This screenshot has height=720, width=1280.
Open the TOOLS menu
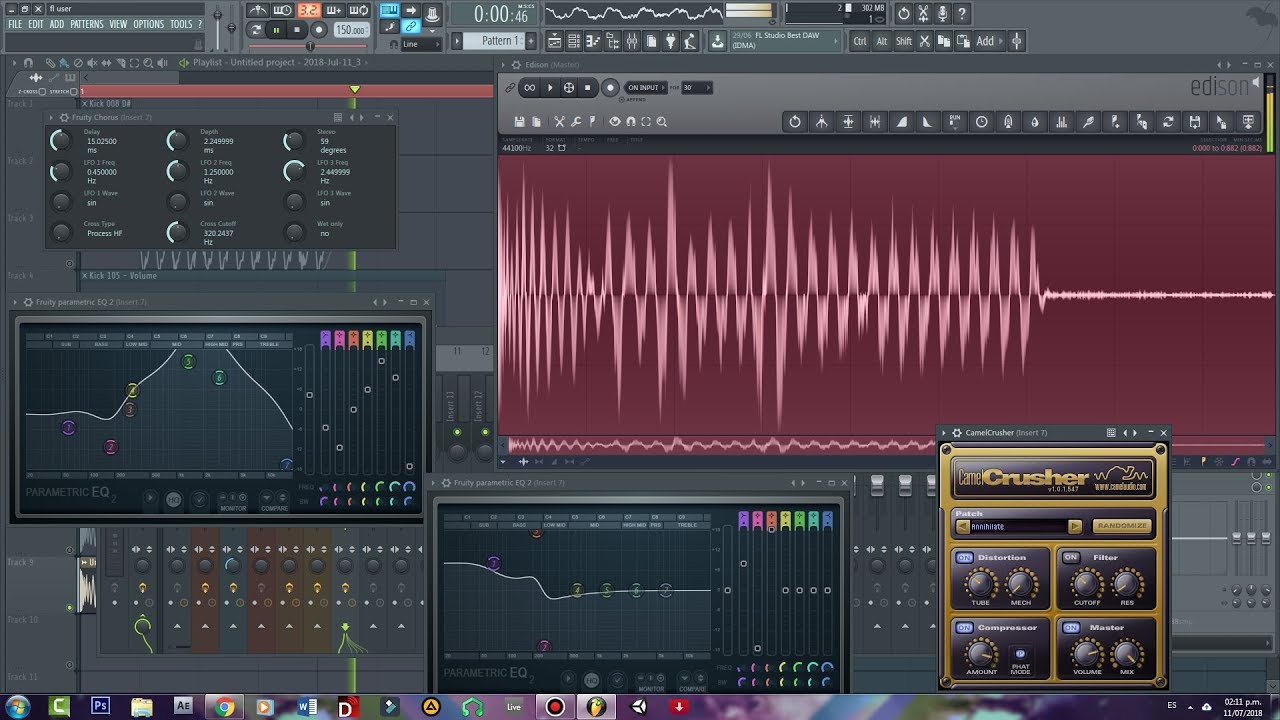[x=181, y=24]
